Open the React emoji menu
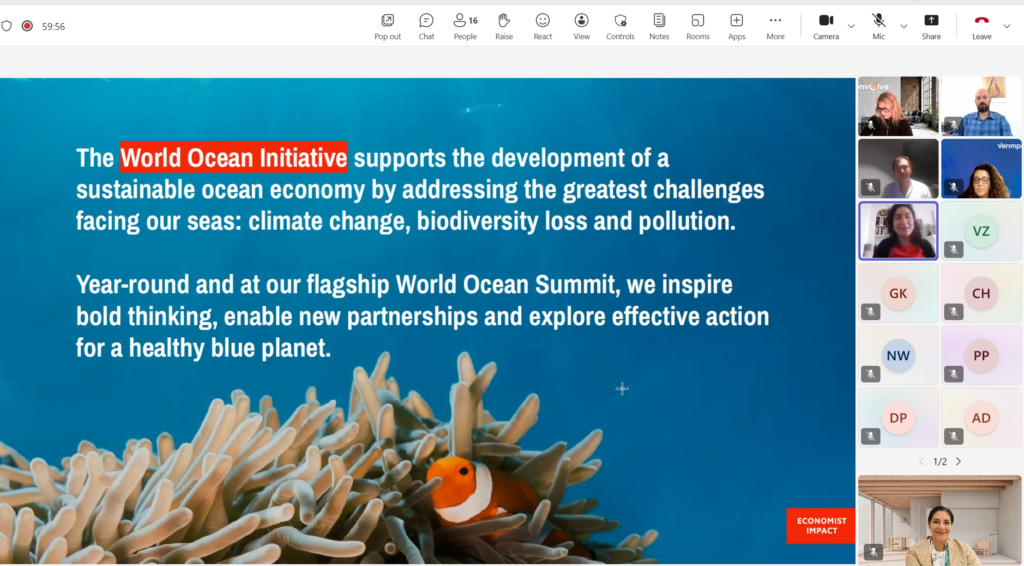The width and height of the screenshot is (1024, 566). point(543,26)
